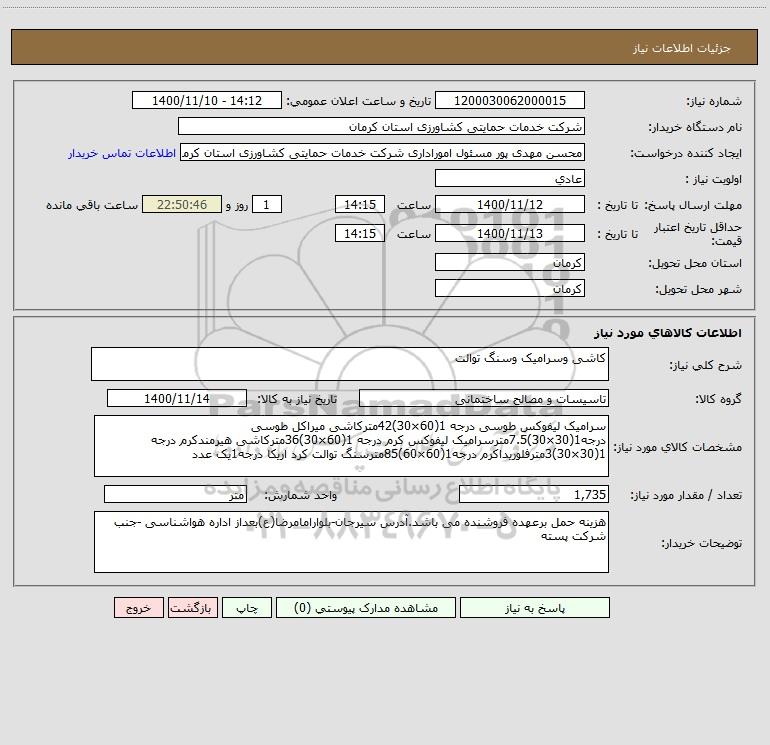
Task: Click توضیحات خریدار text area
Action: (x=351, y=542)
